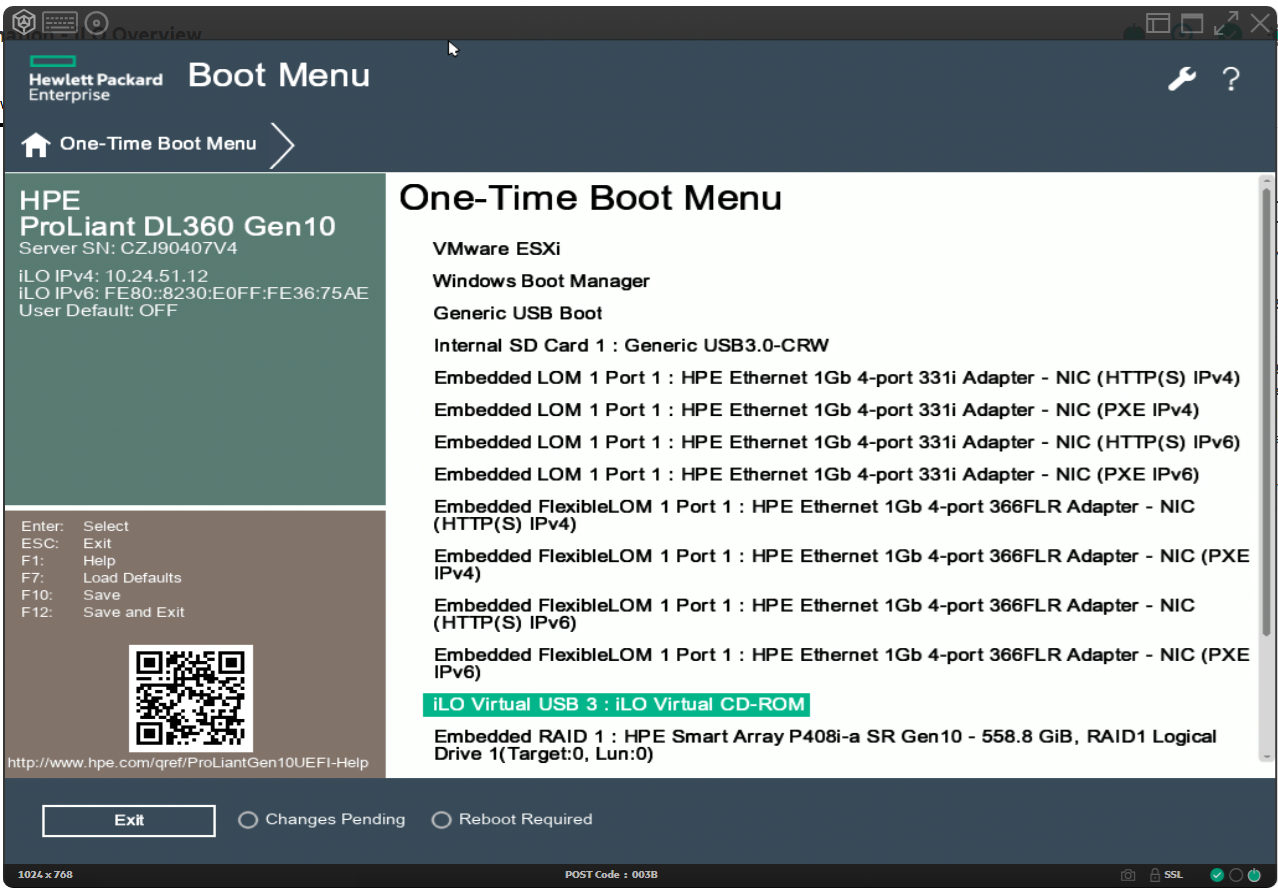Capture the screen with the camera icon
Screen dimensions: 1278x893
pos(1128,875)
